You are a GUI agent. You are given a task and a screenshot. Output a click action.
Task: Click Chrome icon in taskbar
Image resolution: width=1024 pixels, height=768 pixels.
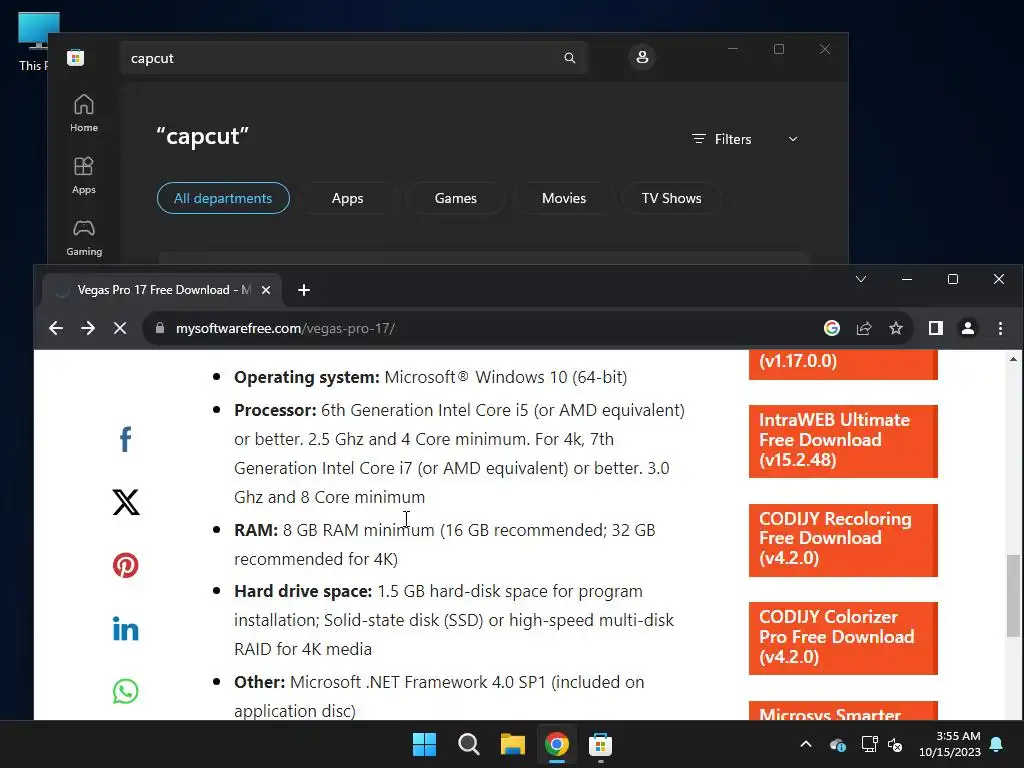556,744
